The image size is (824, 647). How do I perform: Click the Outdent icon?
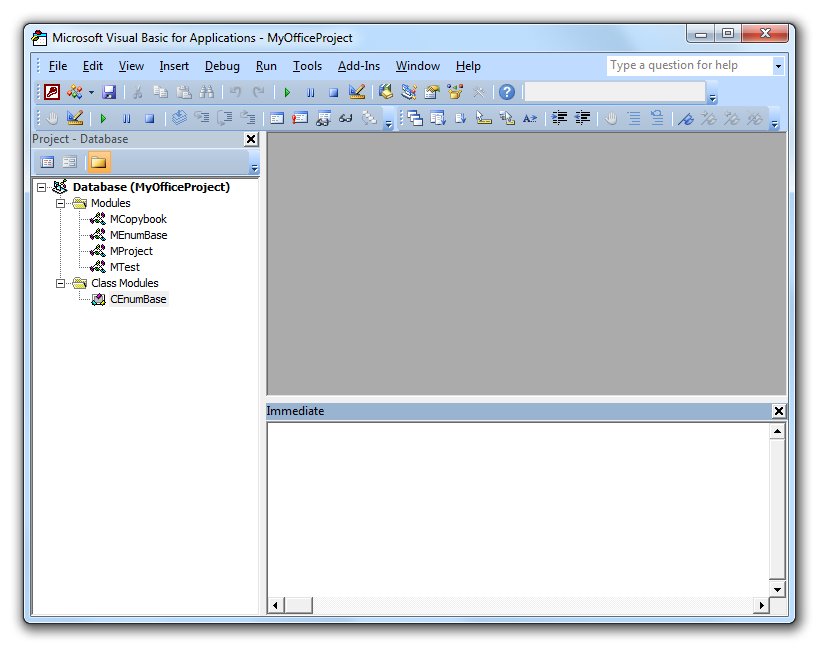(x=582, y=118)
